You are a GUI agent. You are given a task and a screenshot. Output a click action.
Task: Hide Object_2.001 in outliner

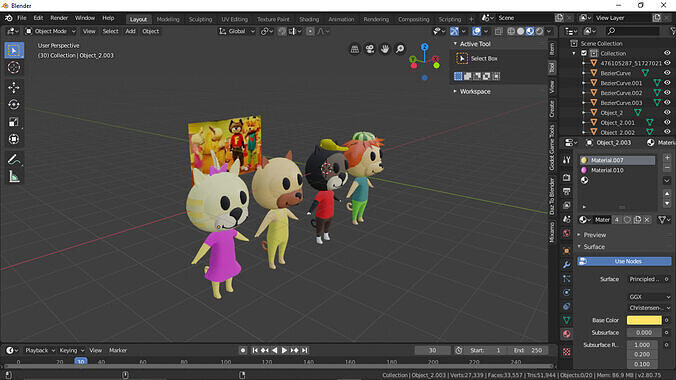click(667, 122)
